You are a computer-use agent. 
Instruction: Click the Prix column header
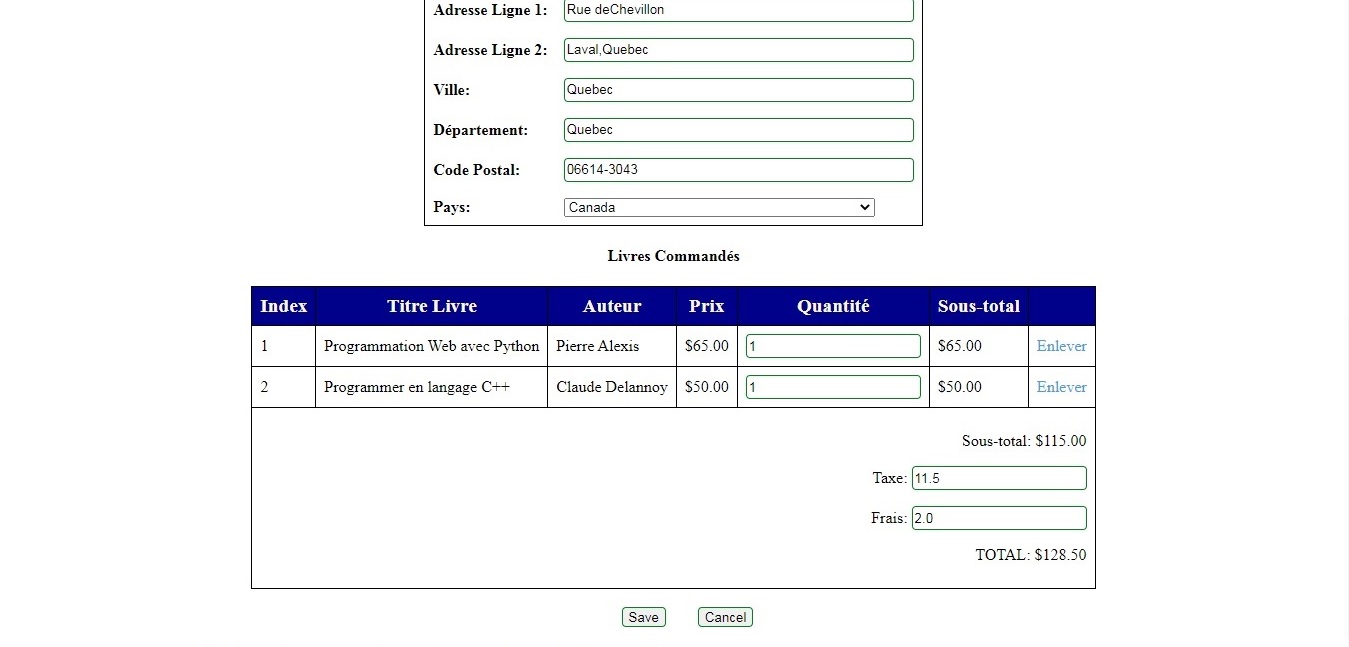point(706,306)
